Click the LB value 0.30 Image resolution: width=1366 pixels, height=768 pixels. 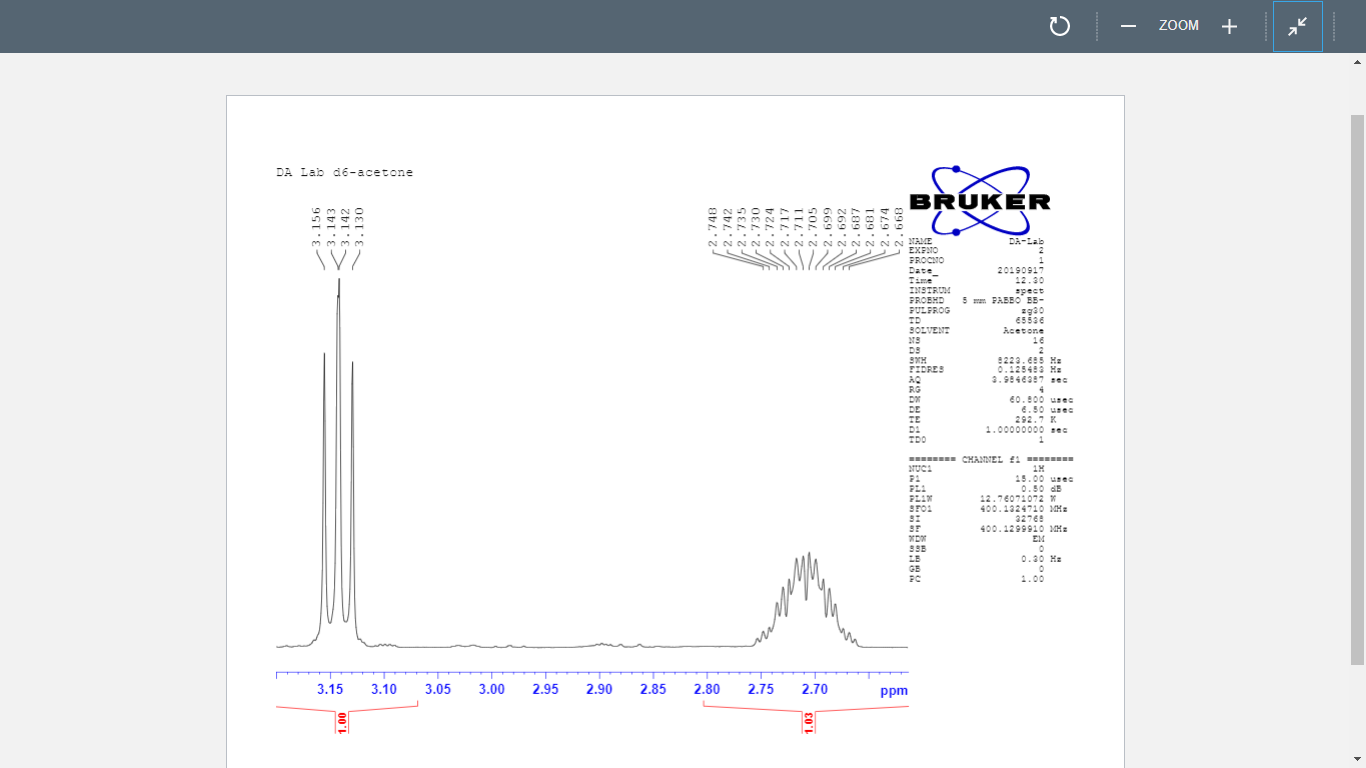click(x=1033, y=559)
